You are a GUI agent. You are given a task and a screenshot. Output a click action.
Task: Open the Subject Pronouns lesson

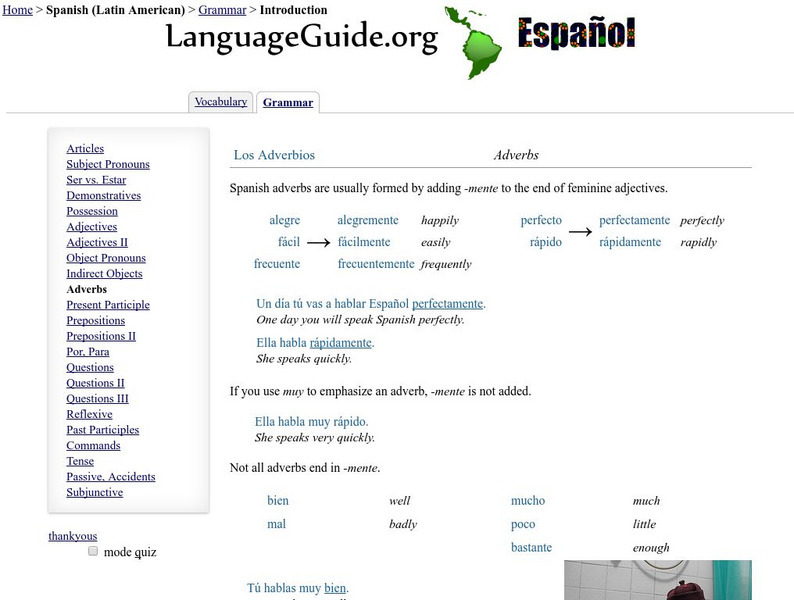pyautogui.click(x=108, y=164)
